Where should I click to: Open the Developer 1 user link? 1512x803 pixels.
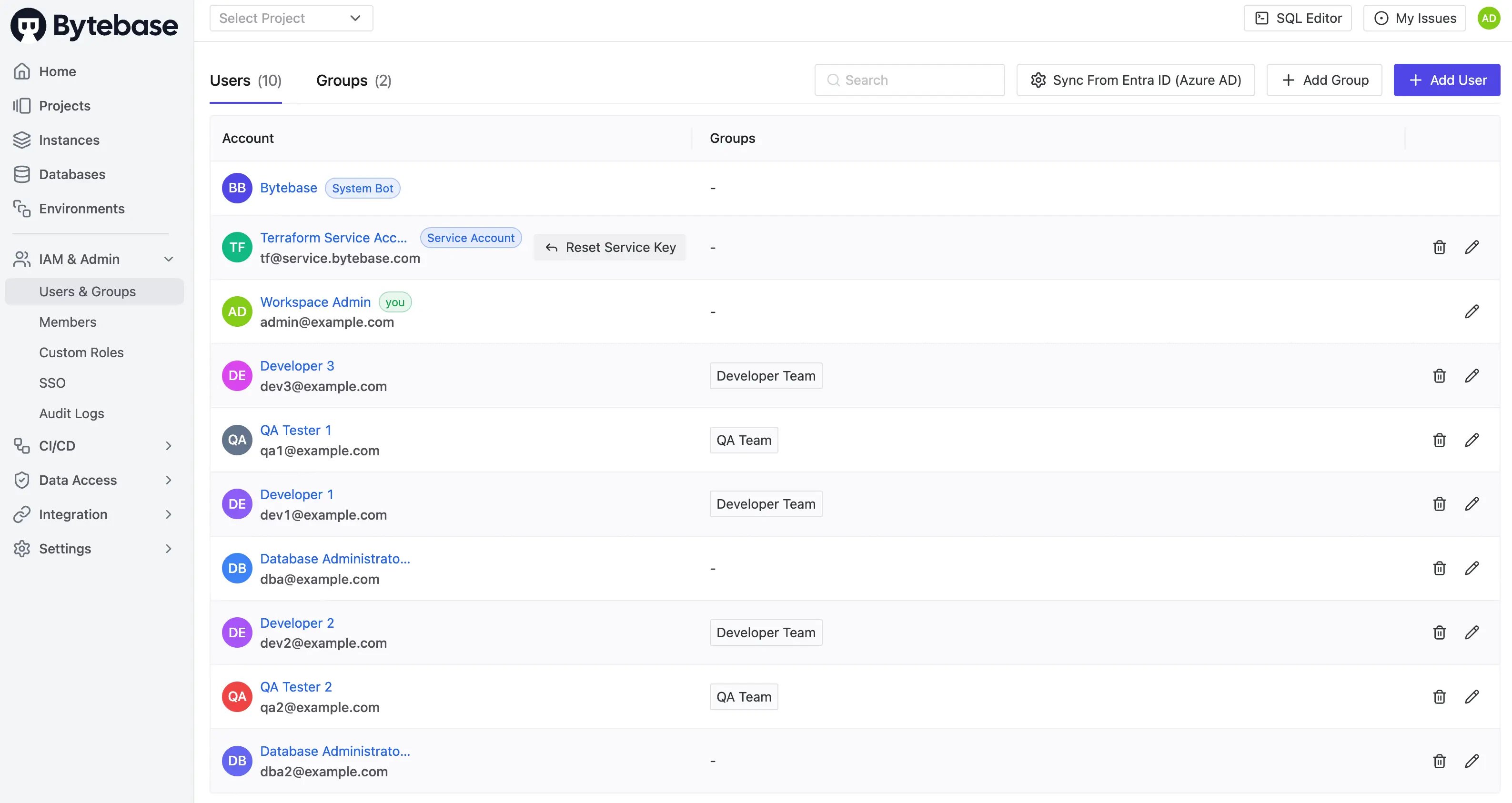point(296,494)
